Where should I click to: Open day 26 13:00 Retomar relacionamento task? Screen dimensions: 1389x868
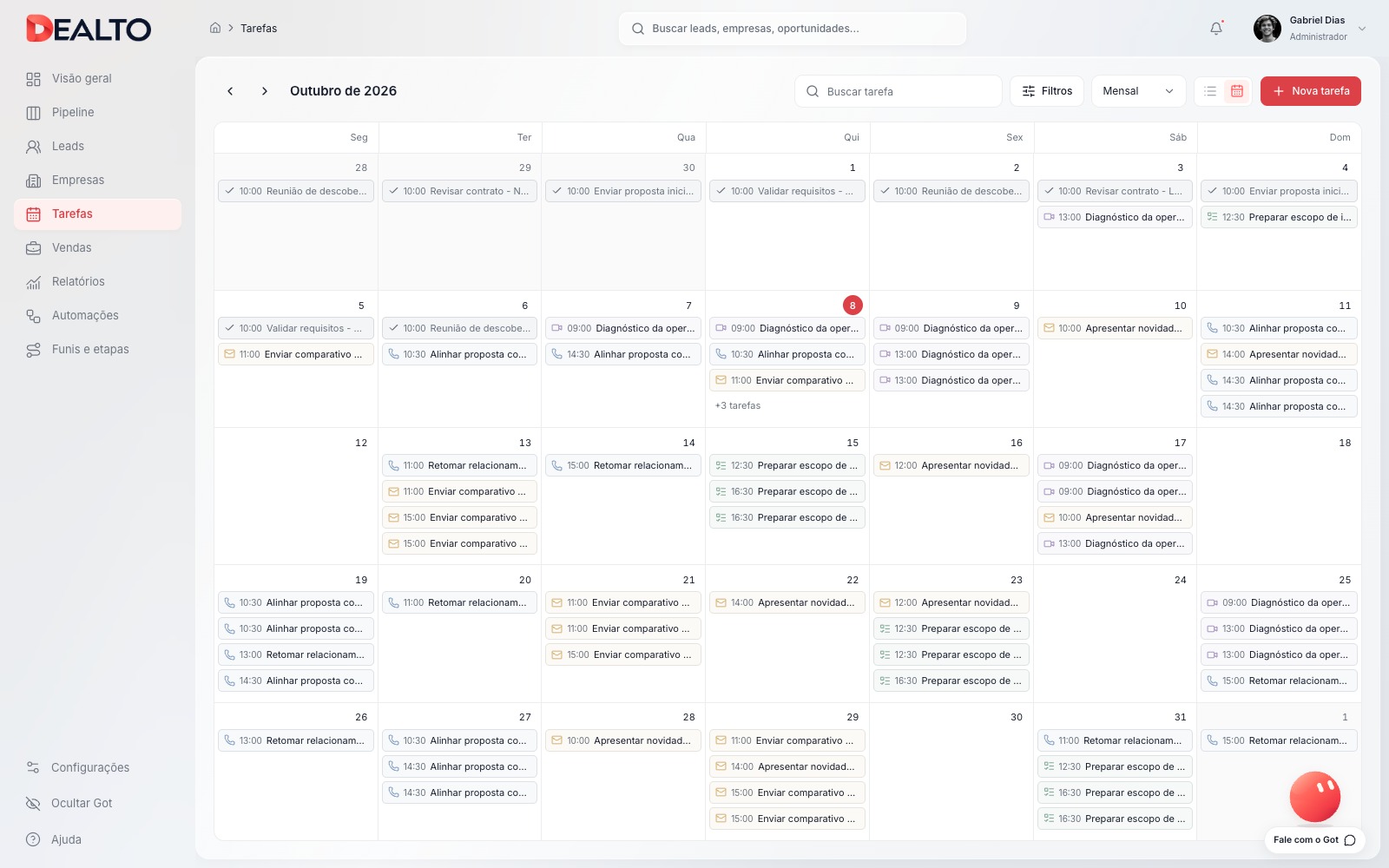click(296, 740)
